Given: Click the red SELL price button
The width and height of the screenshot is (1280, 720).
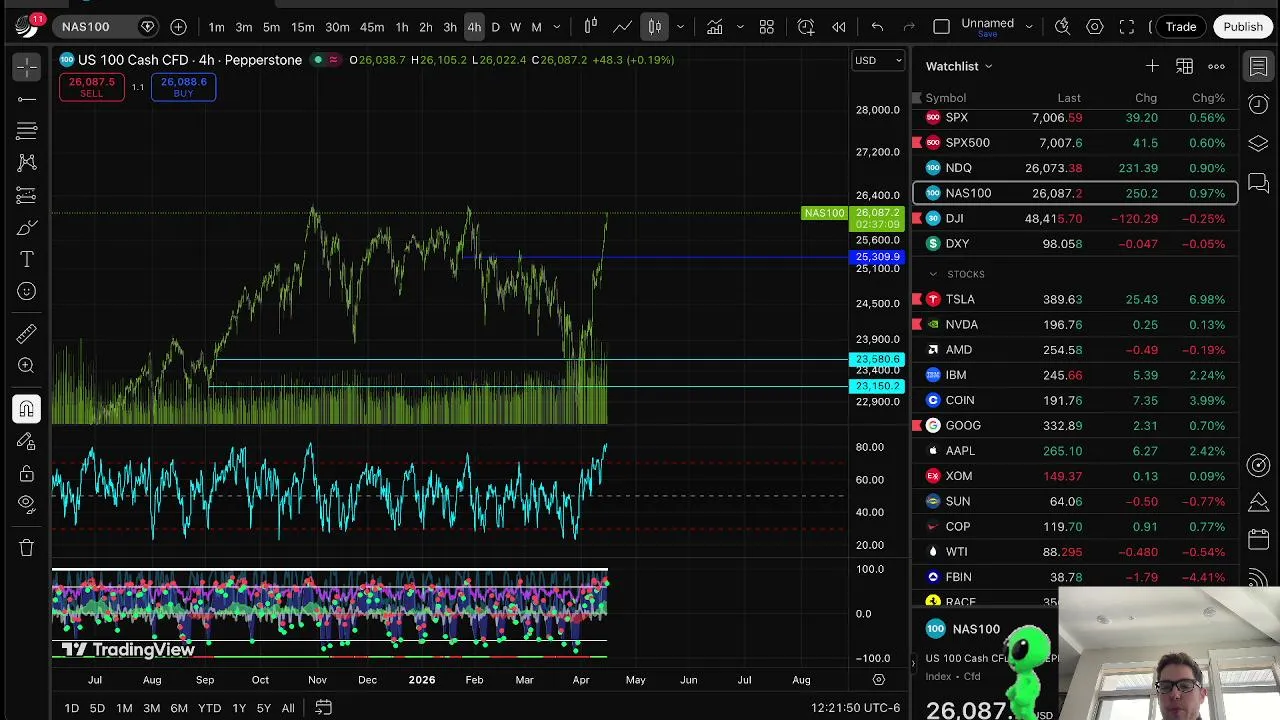Looking at the screenshot, I should (x=91, y=87).
